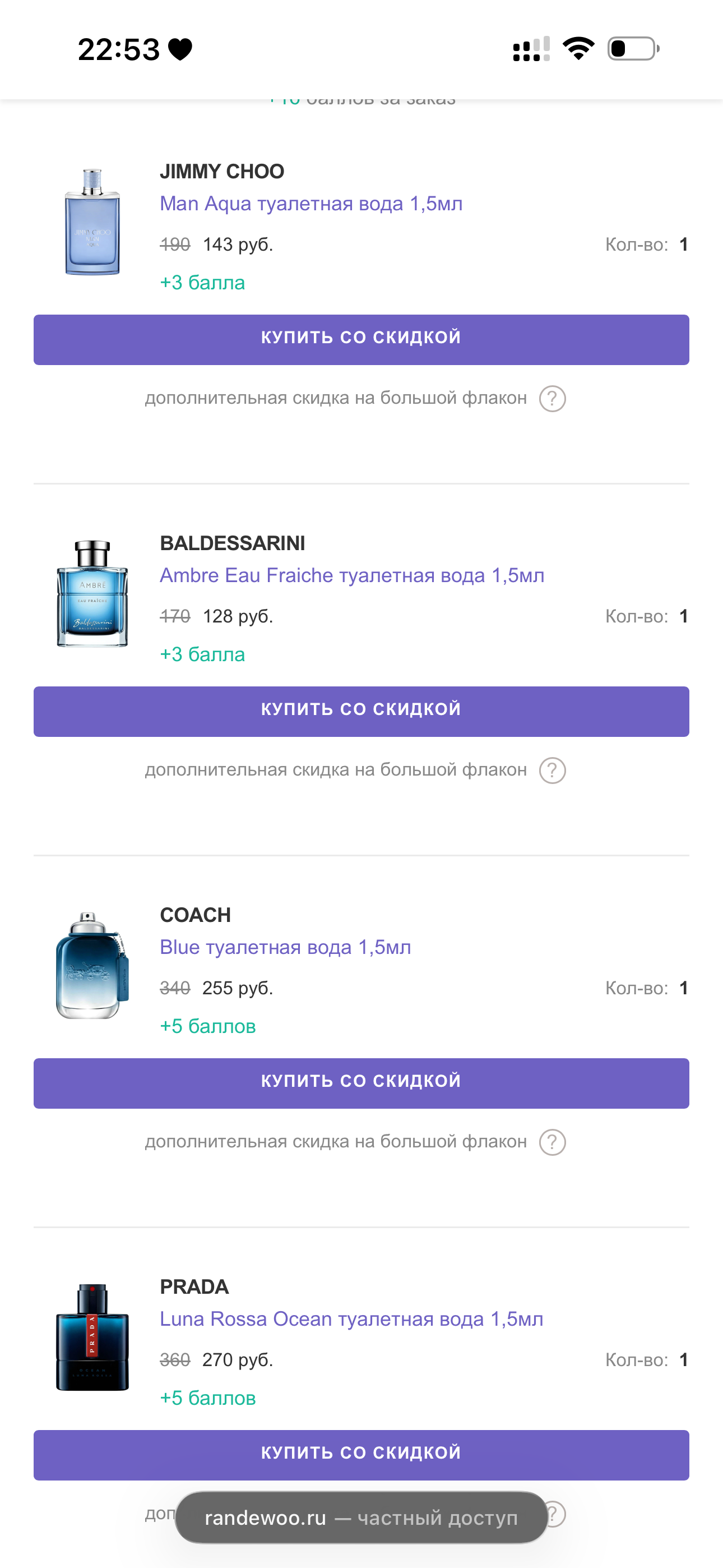Screen dimensions: 723x1568
Task: Tap help icon under Baldessarini discount note
Action: pos(552,771)
